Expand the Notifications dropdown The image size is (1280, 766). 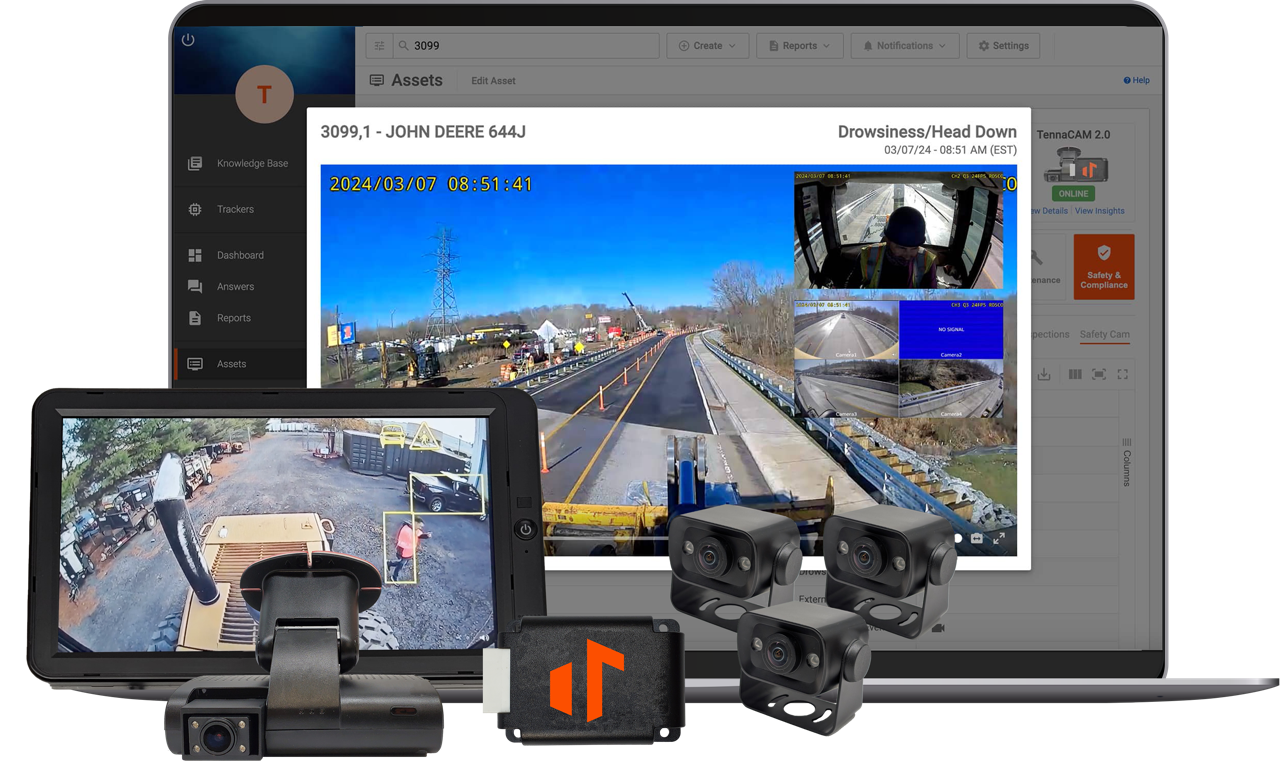(904, 46)
